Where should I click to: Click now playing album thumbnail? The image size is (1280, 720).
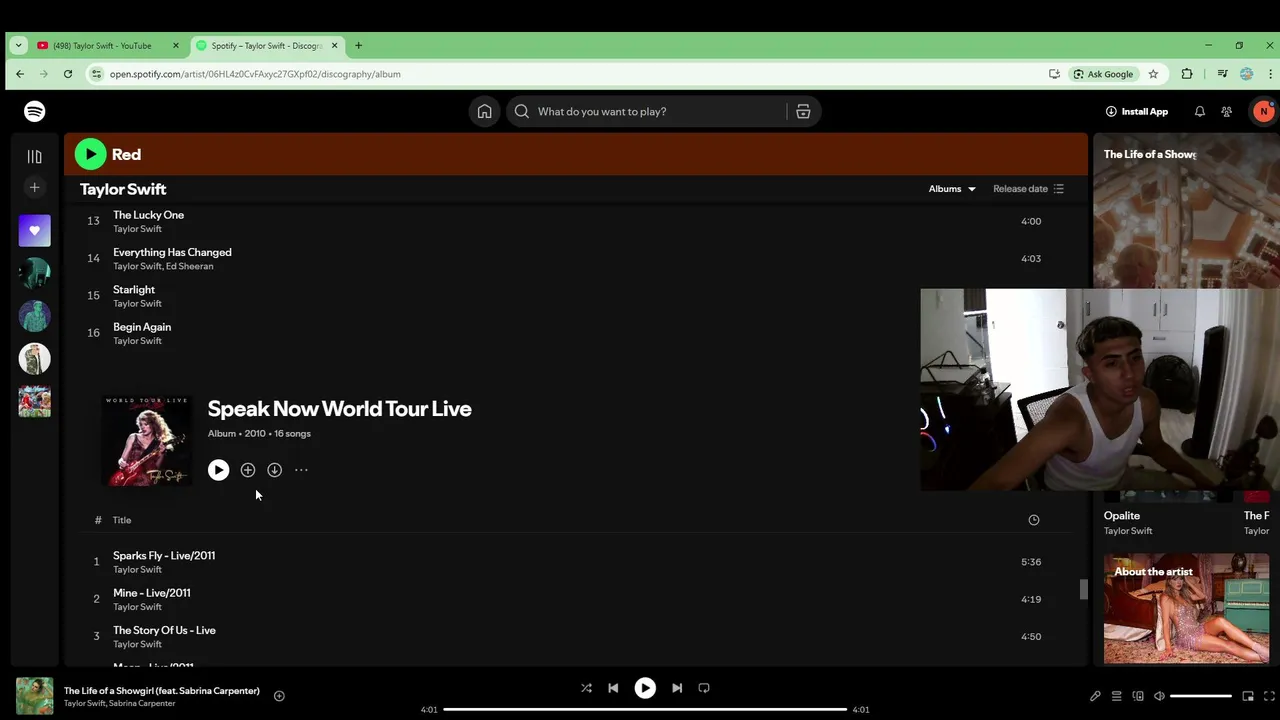click(x=35, y=696)
